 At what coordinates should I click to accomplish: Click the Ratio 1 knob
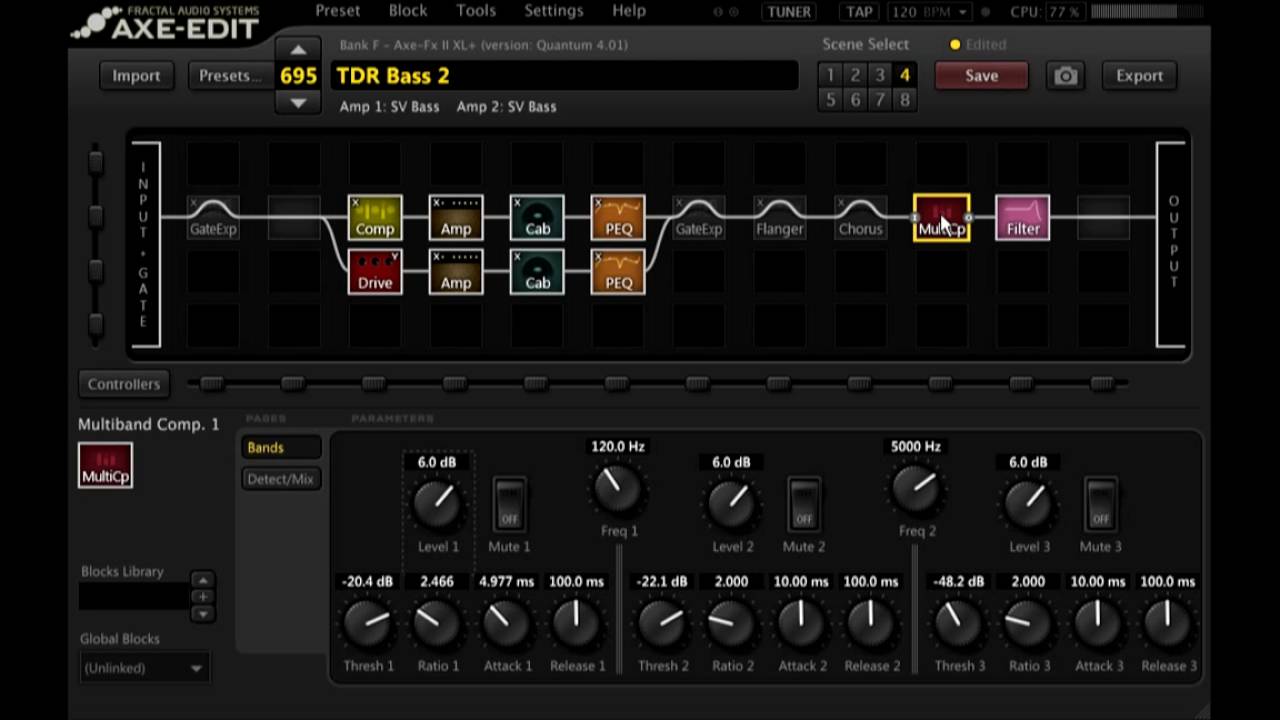click(x=437, y=623)
